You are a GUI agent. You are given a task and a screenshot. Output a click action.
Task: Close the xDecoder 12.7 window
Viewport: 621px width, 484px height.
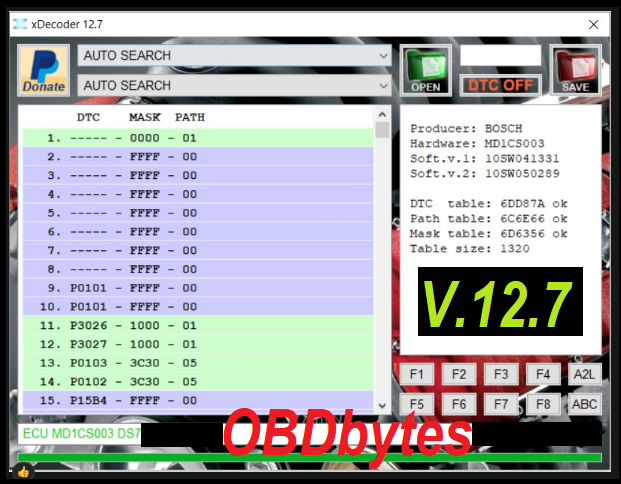593,25
